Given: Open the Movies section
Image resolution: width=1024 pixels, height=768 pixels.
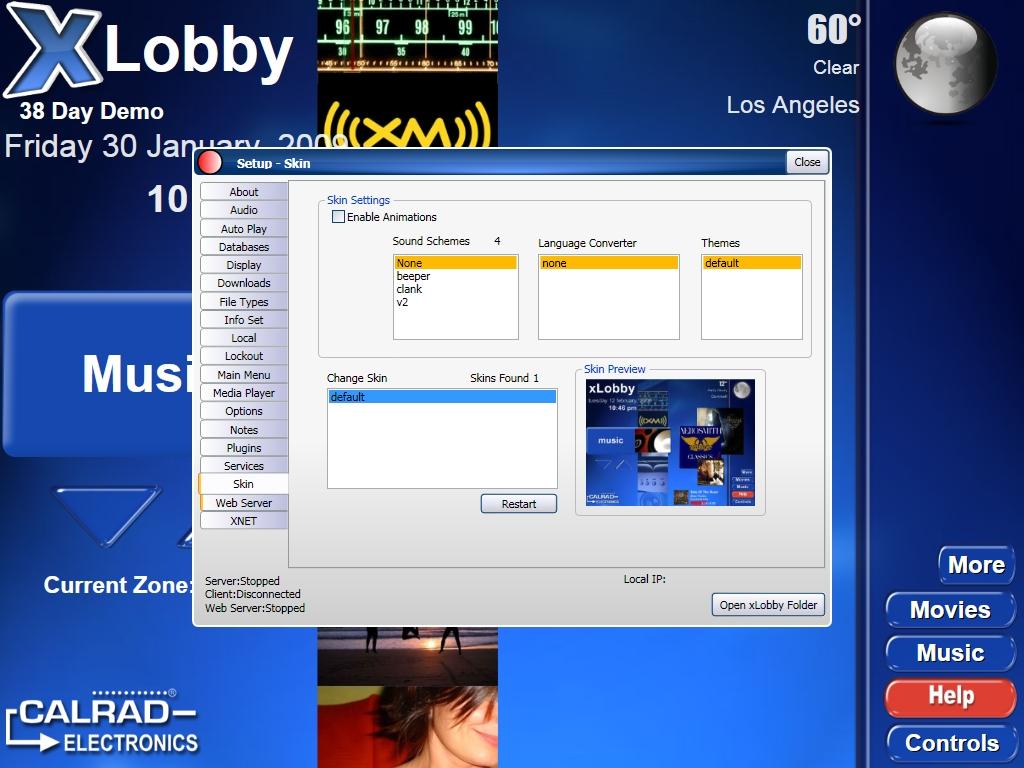Looking at the screenshot, I should 950,609.
